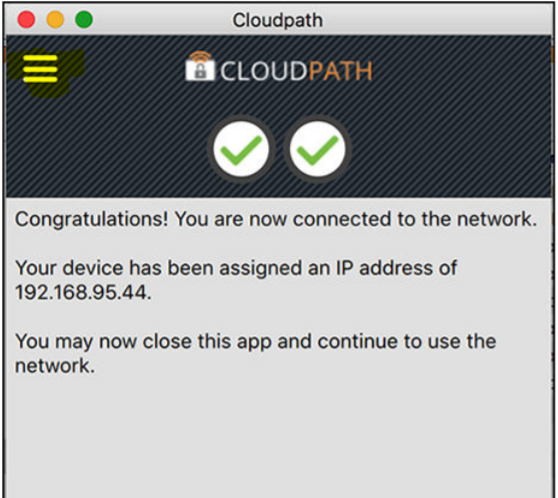Click the Cloudpath window title text
The height and width of the screenshot is (498, 558).
click(x=278, y=20)
